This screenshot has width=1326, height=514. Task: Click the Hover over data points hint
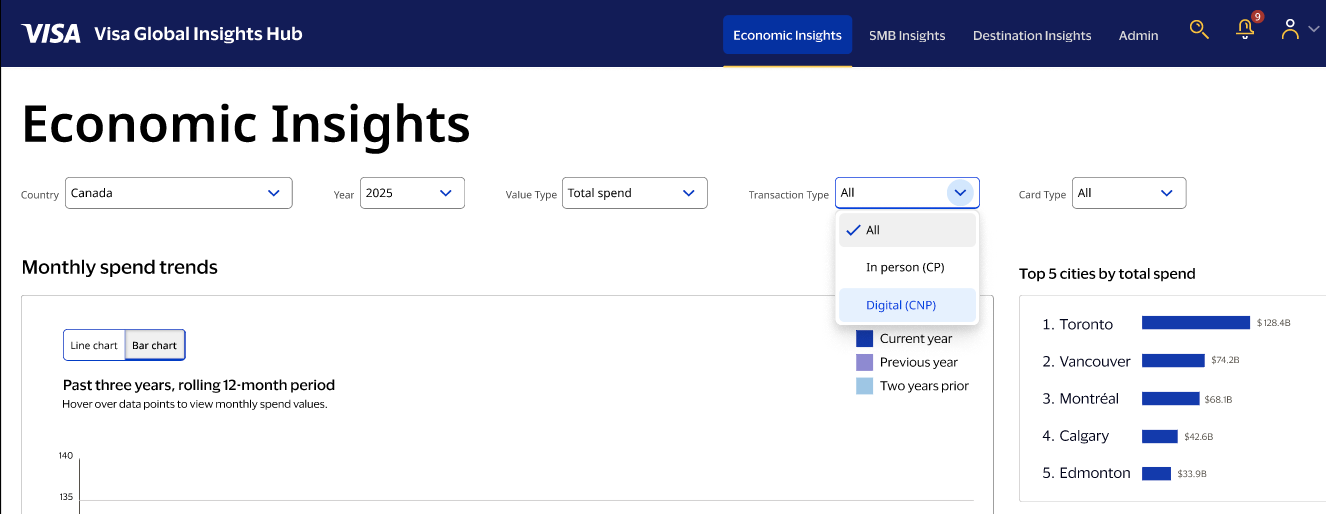click(x=195, y=404)
